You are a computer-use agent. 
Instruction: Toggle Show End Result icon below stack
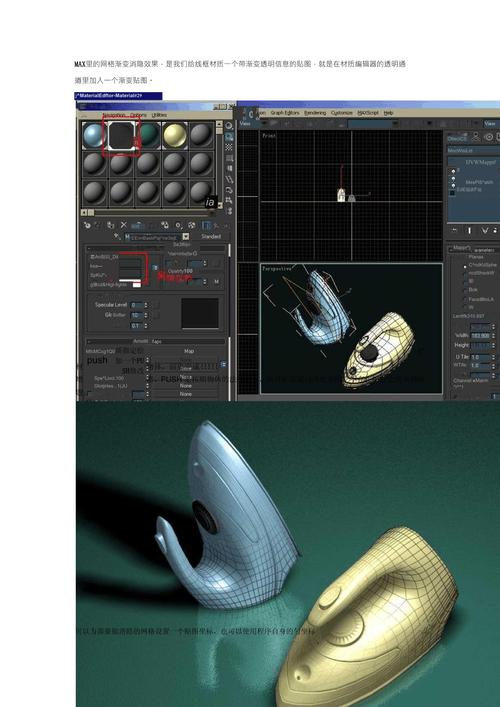pos(469,230)
